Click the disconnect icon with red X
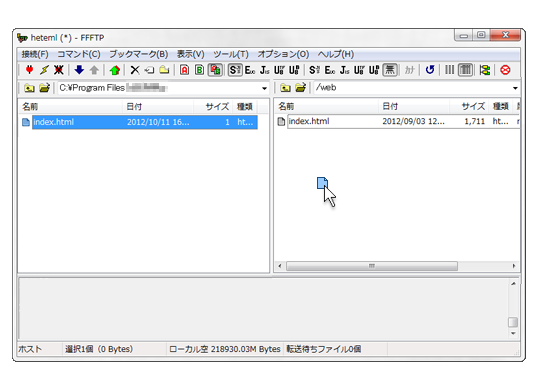538x388 pixels. (59, 70)
